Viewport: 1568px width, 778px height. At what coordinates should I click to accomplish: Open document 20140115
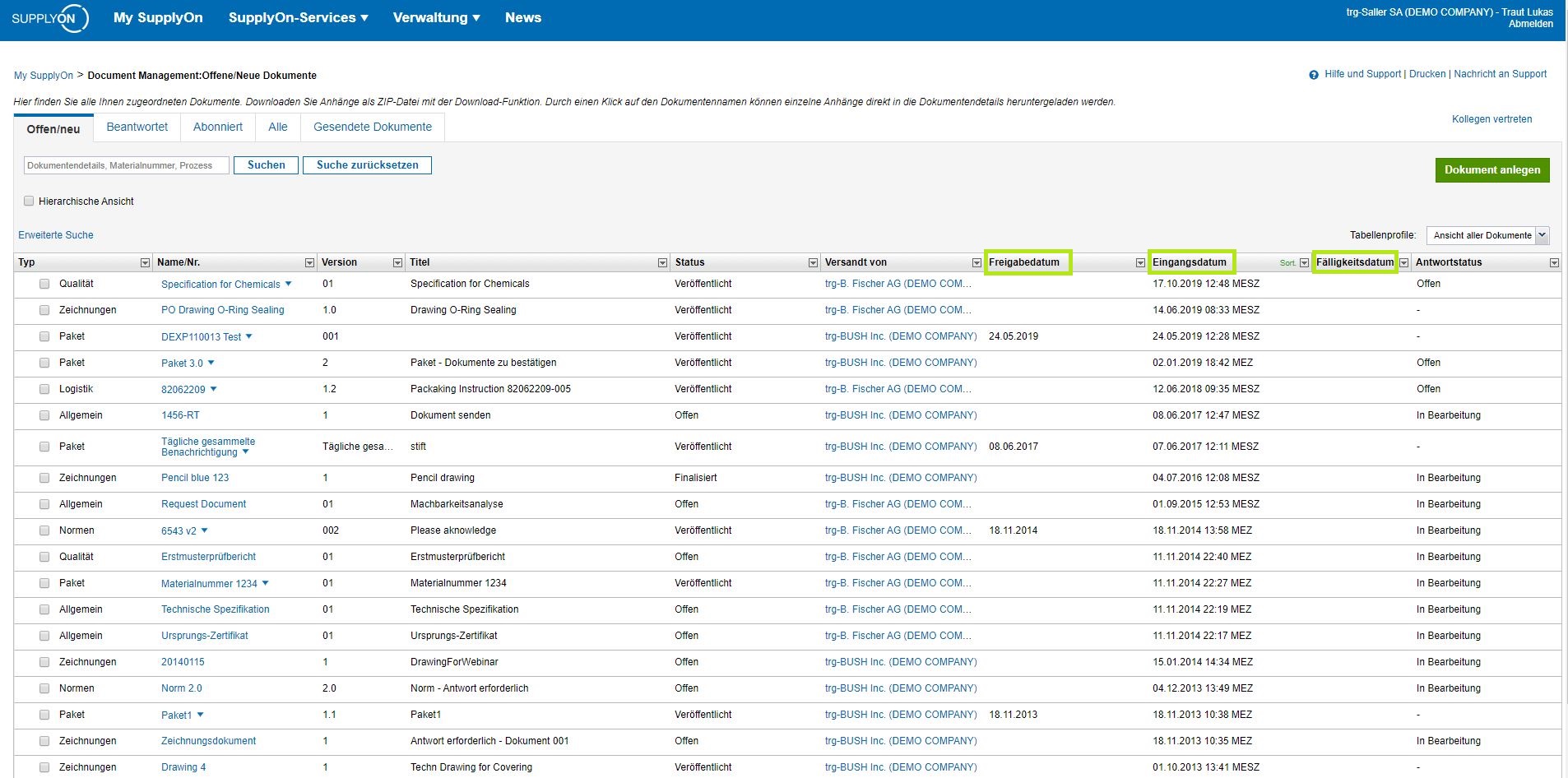pyautogui.click(x=183, y=662)
